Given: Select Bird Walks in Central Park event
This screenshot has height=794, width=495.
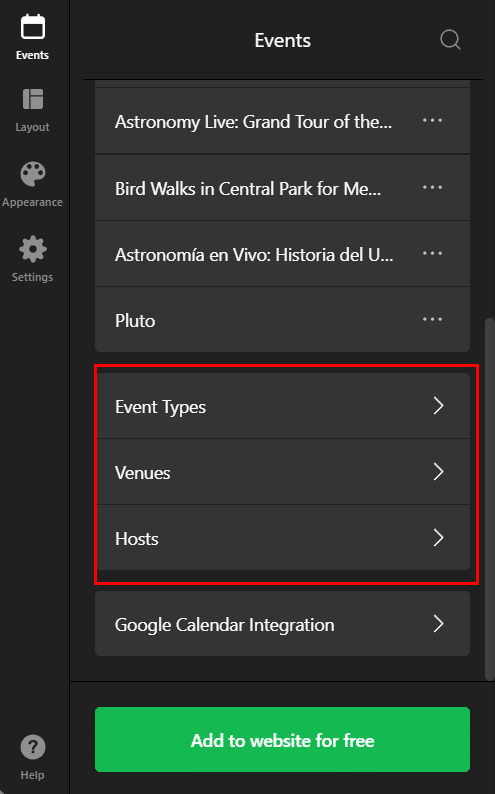Looking at the screenshot, I should click(x=282, y=188).
